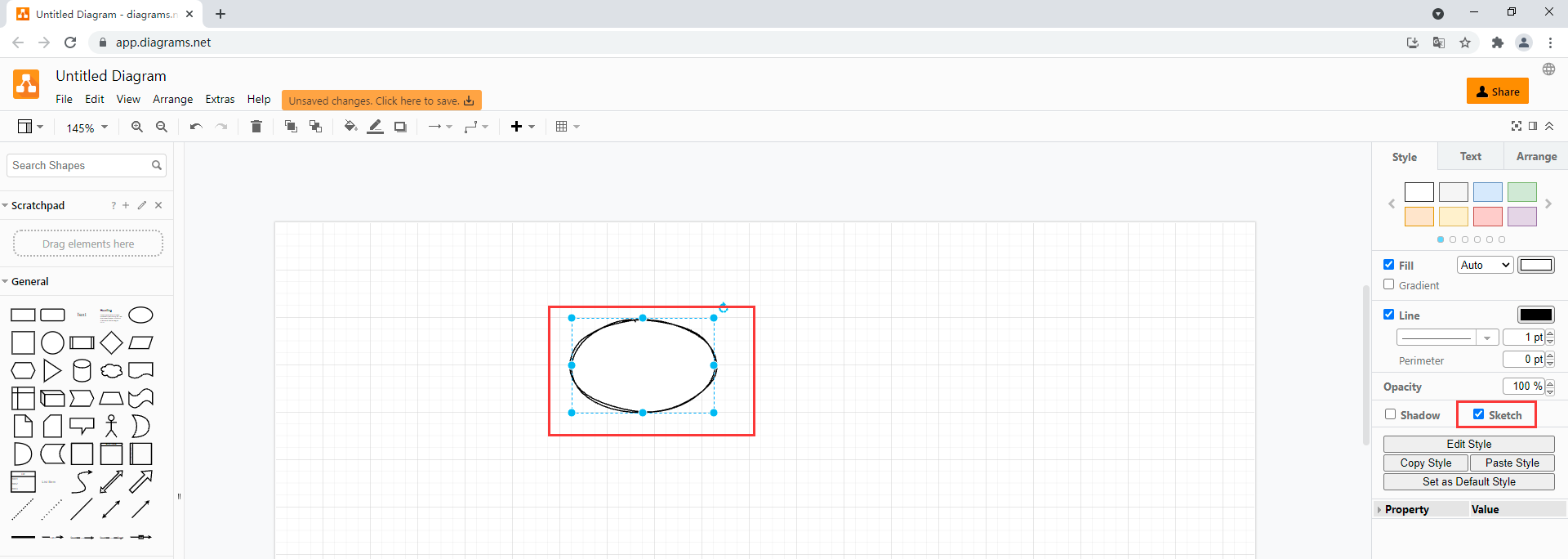Screen dimensions: 1568x559
Task: Click the Zoom In magnifier icon
Action: (137, 127)
